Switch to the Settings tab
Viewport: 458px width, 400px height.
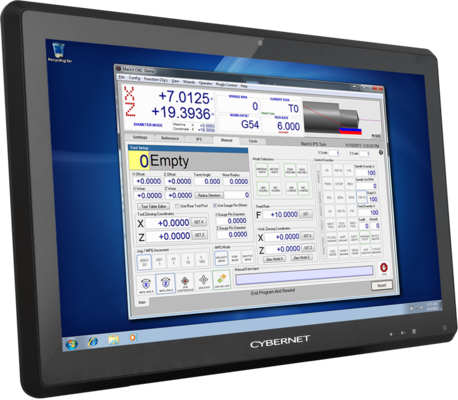click(x=140, y=137)
